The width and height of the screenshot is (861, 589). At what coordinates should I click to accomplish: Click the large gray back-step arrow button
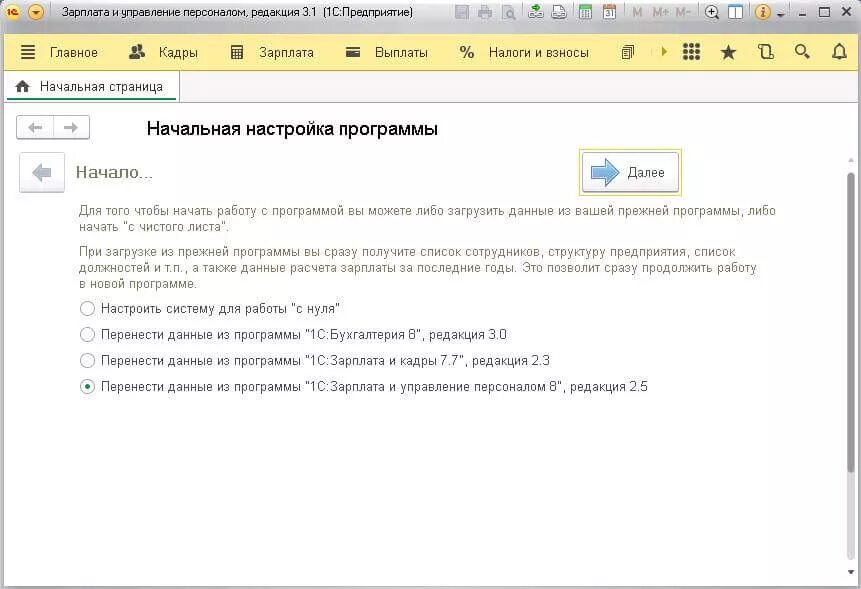[x=42, y=172]
